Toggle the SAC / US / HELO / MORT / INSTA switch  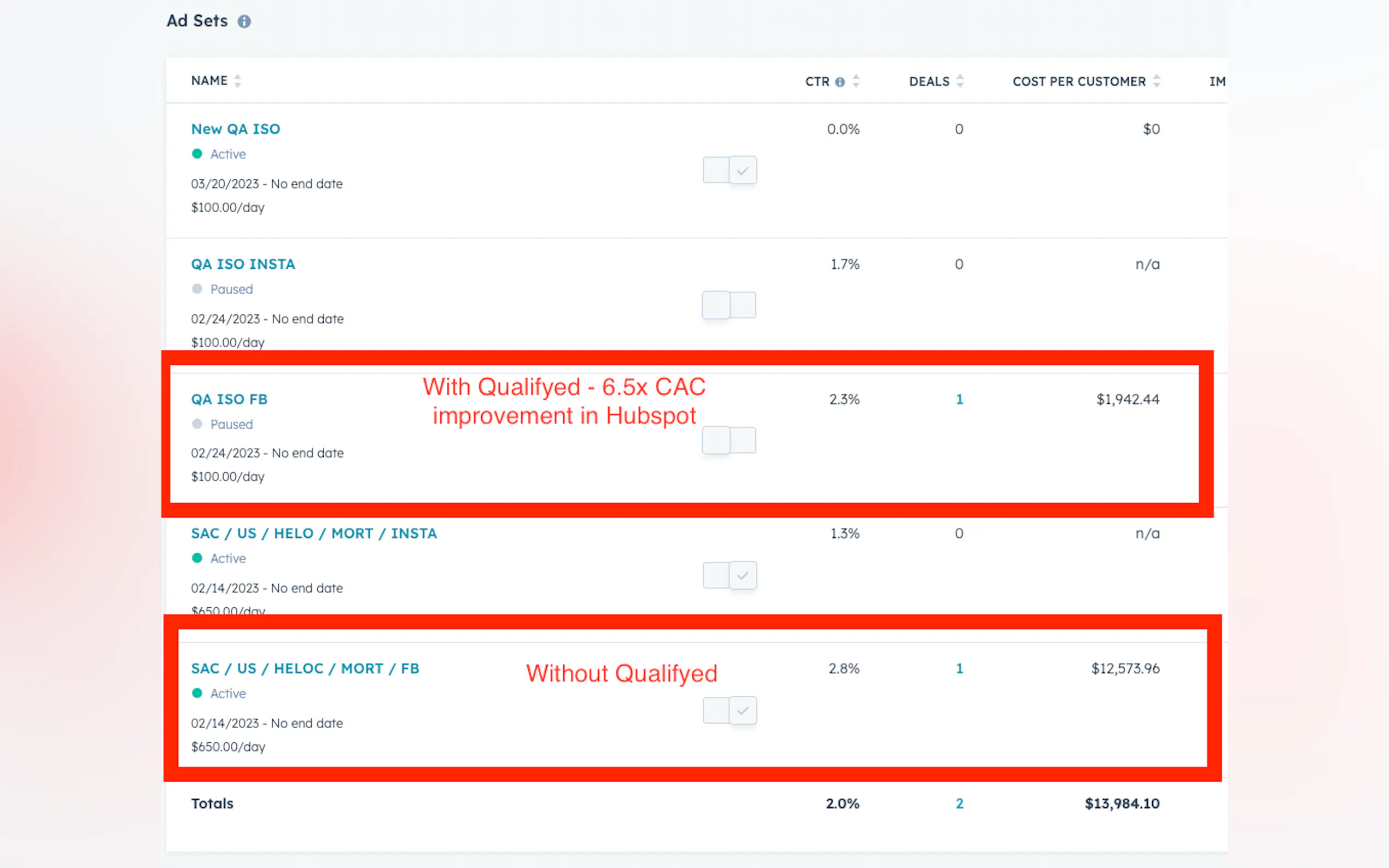[x=729, y=575]
